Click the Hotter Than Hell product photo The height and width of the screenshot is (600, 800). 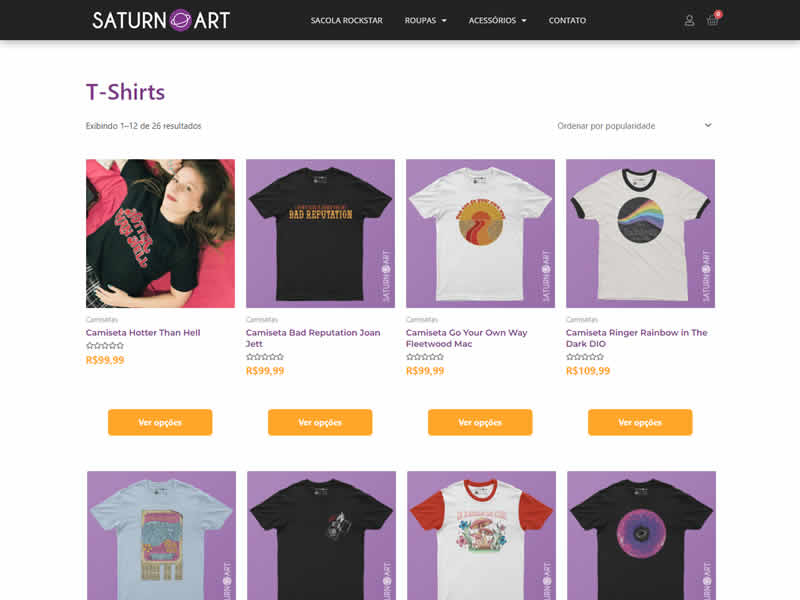(160, 233)
